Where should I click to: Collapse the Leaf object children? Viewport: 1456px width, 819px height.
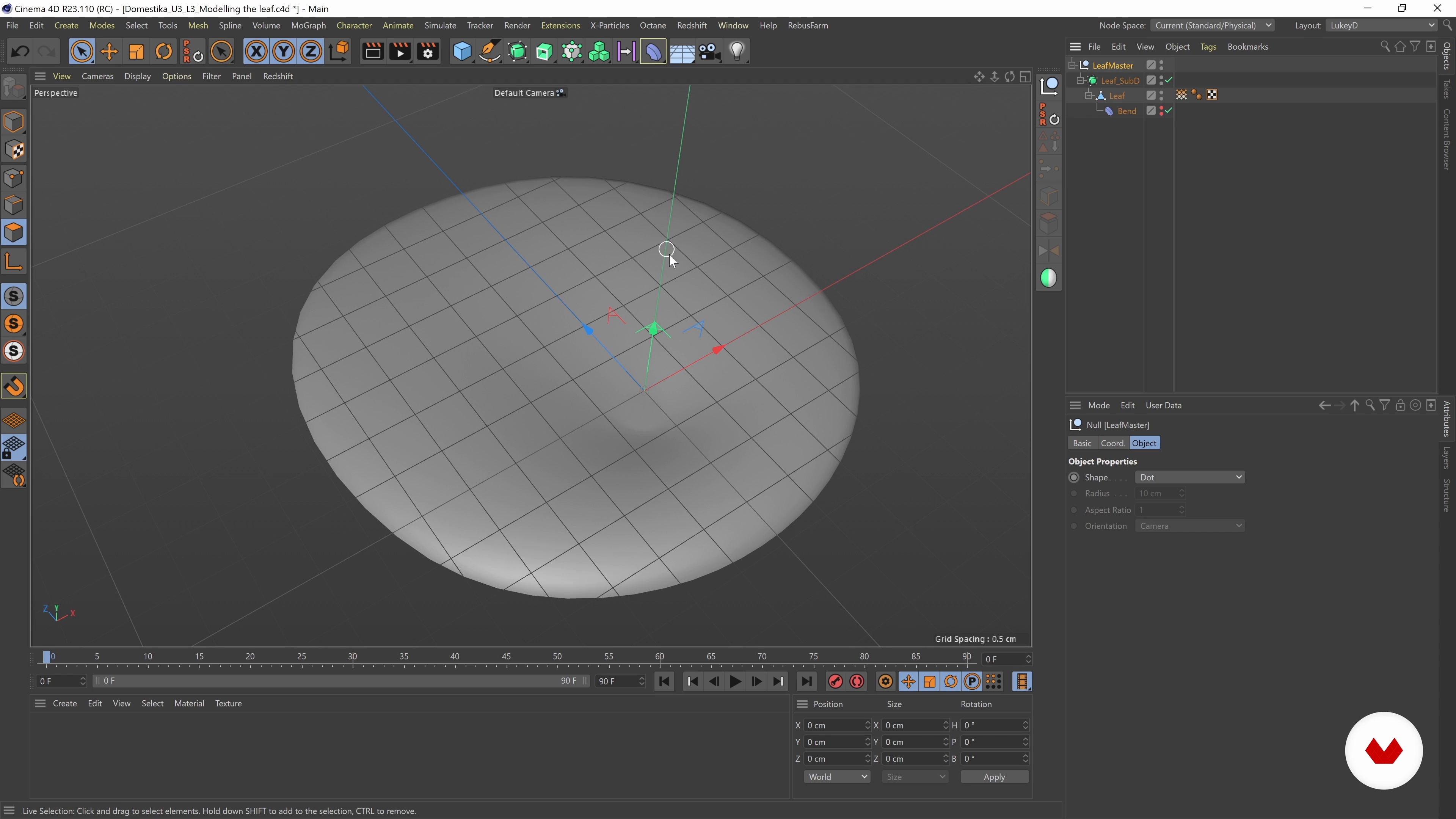pyautogui.click(x=1089, y=96)
